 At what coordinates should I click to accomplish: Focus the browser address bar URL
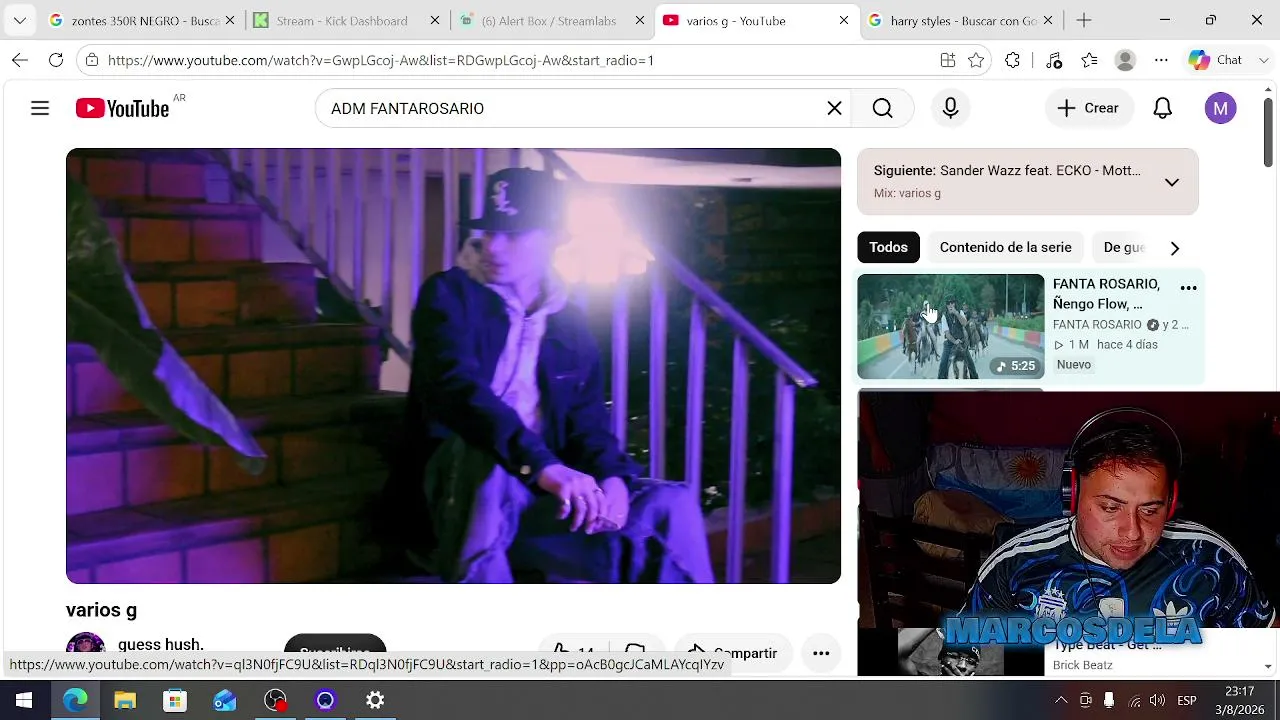tap(380, 60)
